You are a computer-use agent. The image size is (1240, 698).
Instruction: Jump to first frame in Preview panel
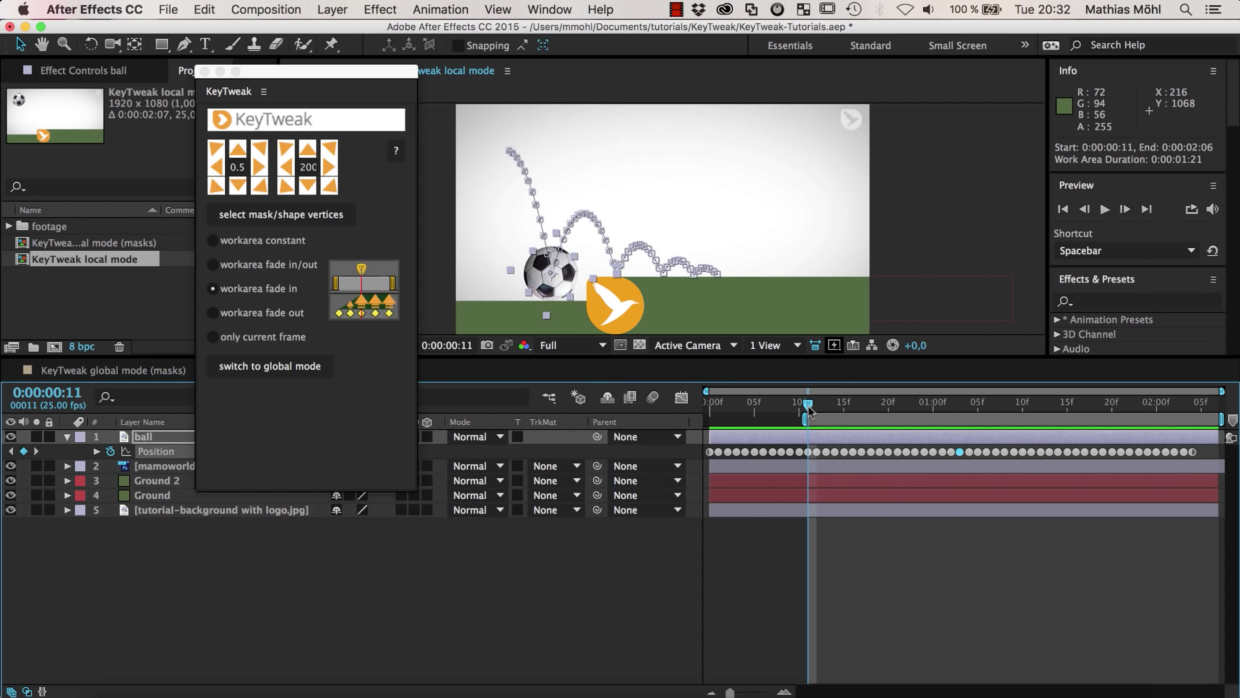pyautogui.click(x=1063, y=209)
